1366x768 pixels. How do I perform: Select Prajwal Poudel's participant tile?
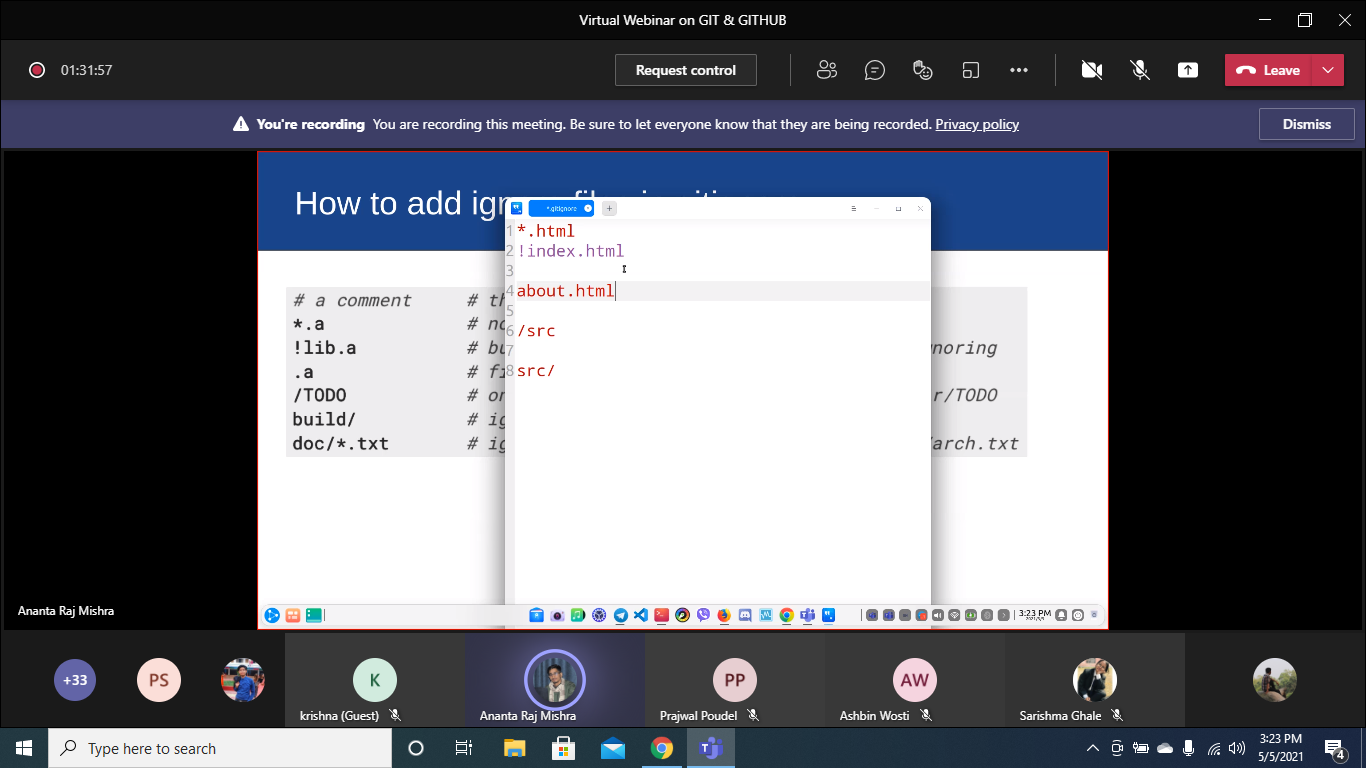click(735, 680)
